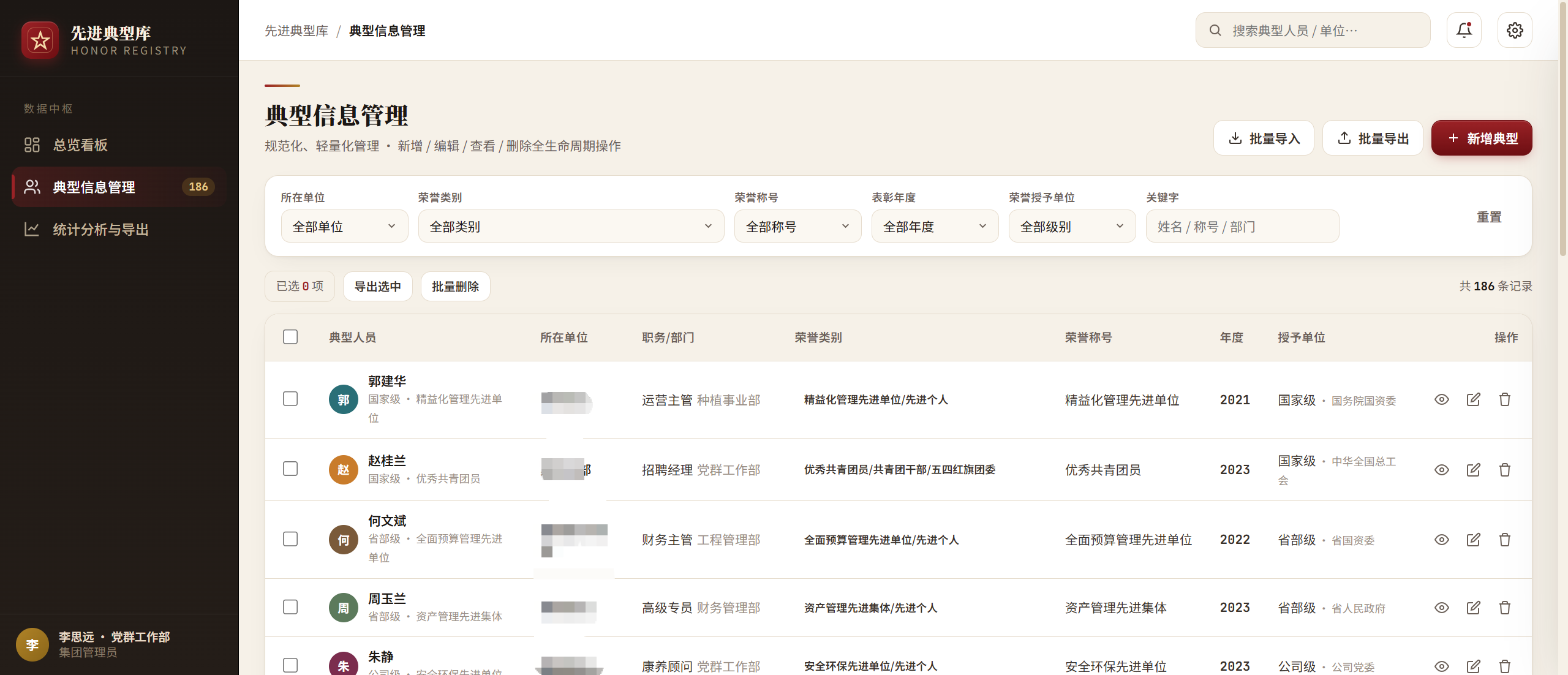Focus the 姓名 / 称号 / 部门 keyword field
Image resolution: width=1568 pixels, height=675 pixels.
[x=1243, y=226]
